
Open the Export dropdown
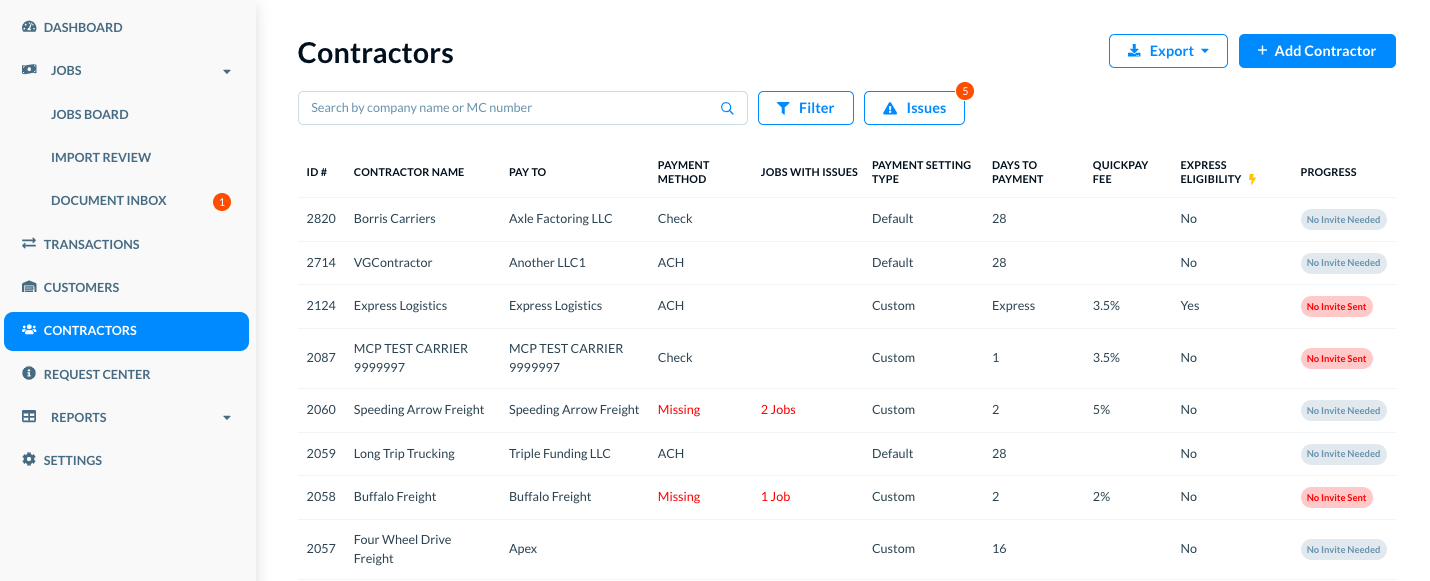click(1167, 51)
